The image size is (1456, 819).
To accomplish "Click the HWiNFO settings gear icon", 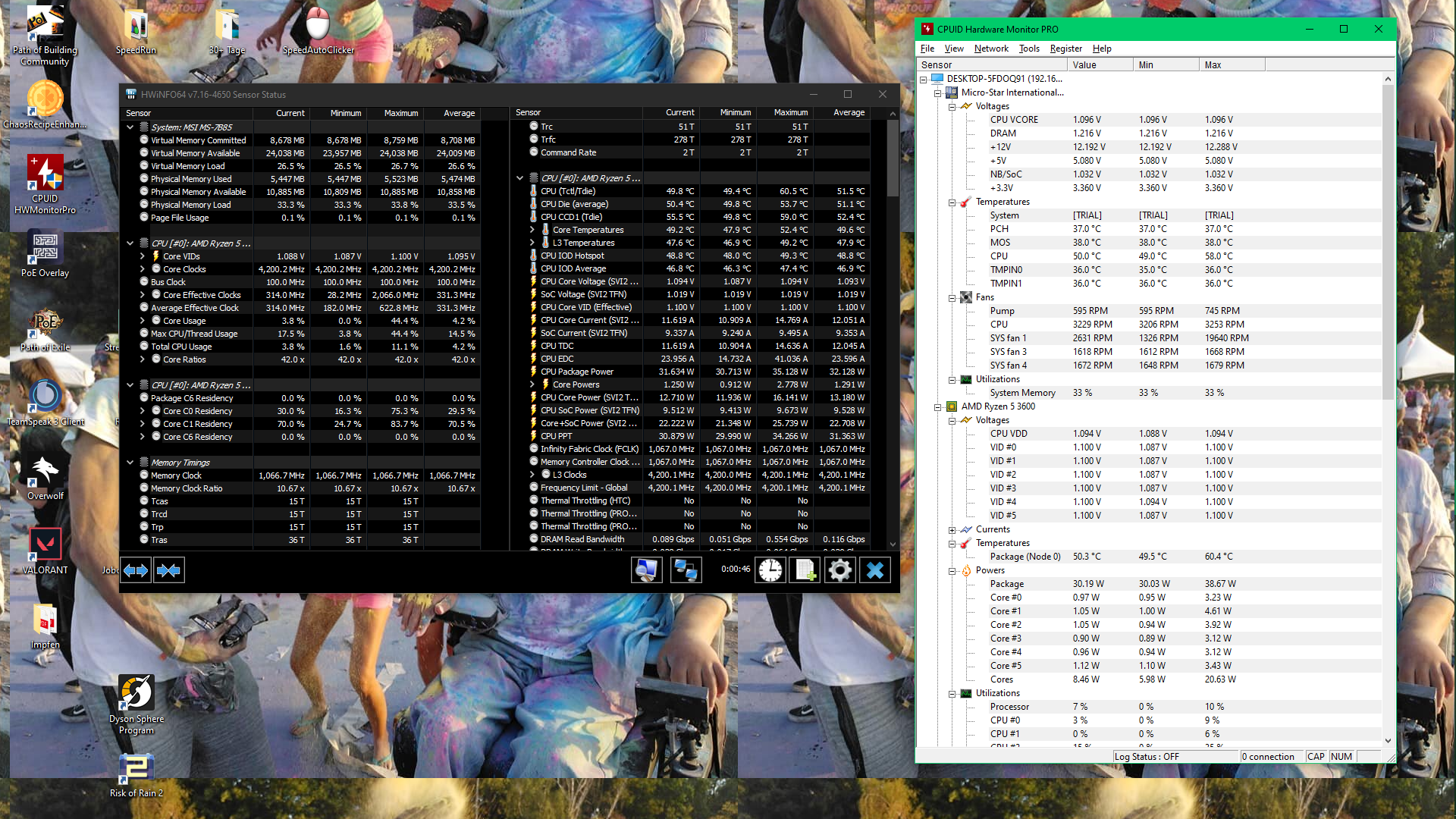I will [x=839, y=570].
